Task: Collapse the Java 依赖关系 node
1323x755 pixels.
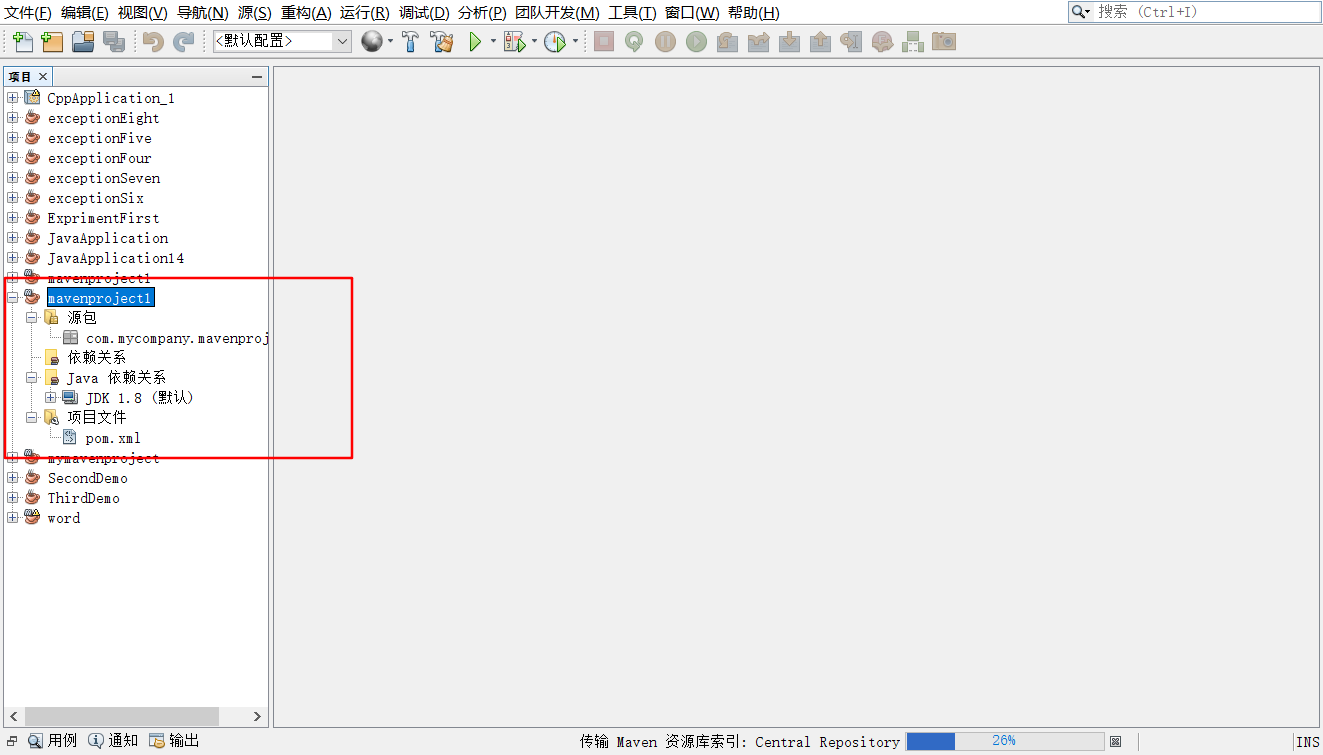Action: click(x=32, y=378)
